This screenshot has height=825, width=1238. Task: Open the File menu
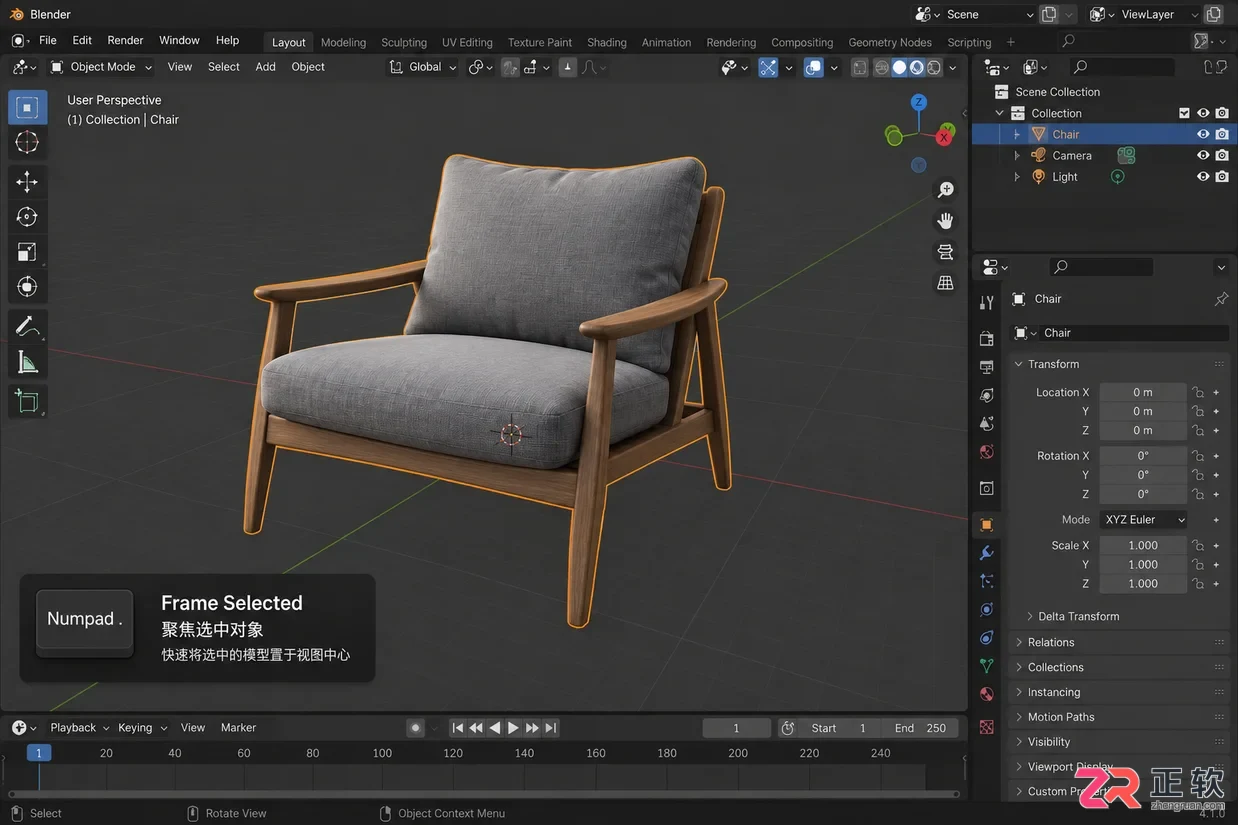[x=47, y=40]
